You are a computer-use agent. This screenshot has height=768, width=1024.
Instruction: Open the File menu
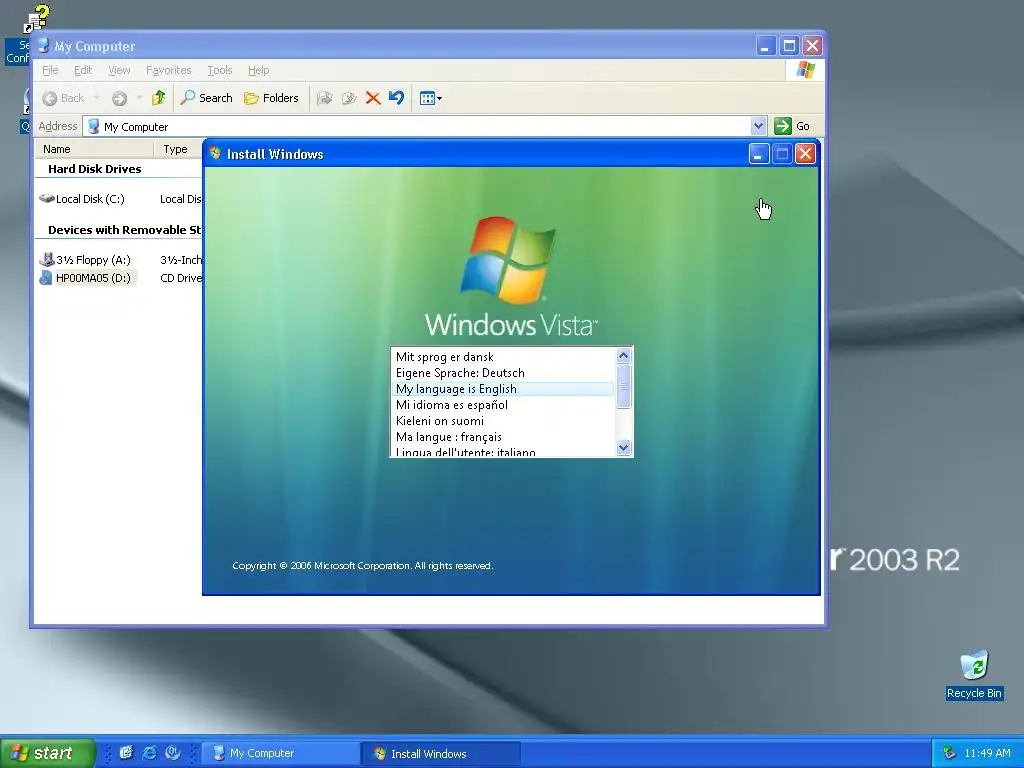point(50,70)
